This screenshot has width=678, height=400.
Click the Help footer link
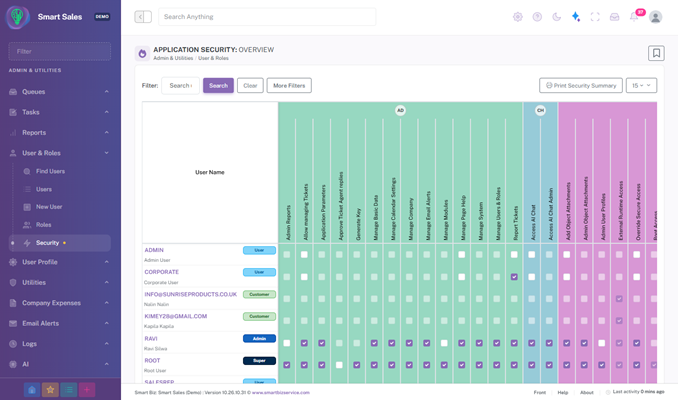[x=563, y=393]
